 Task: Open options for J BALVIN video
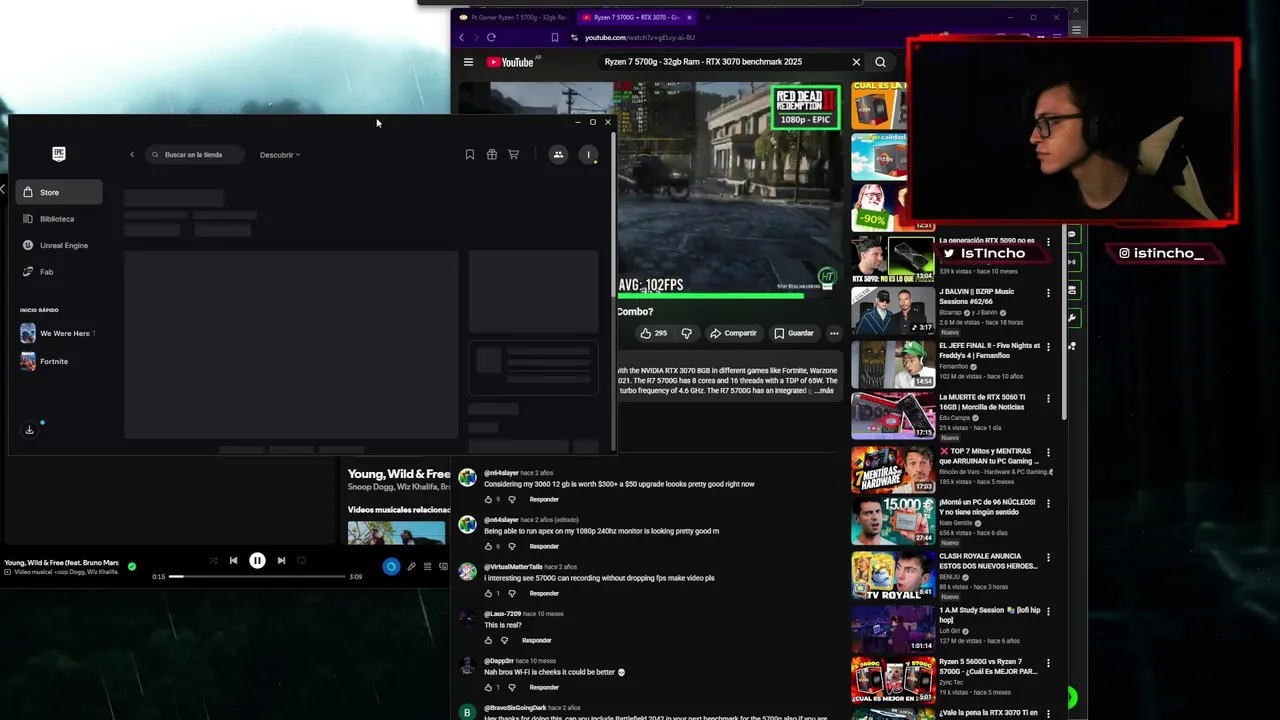pos(1048,293)
